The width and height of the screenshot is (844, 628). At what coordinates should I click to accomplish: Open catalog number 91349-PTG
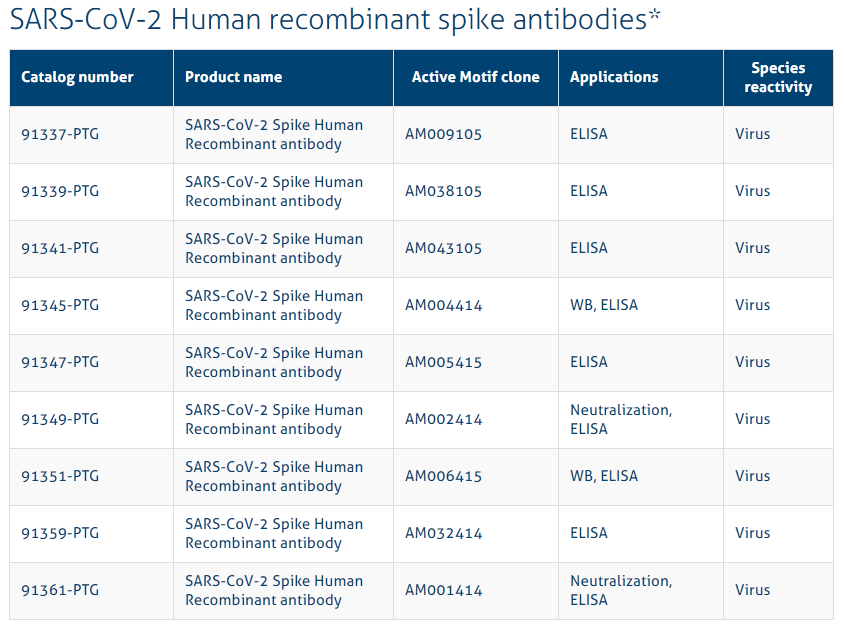tap(60, 419)
